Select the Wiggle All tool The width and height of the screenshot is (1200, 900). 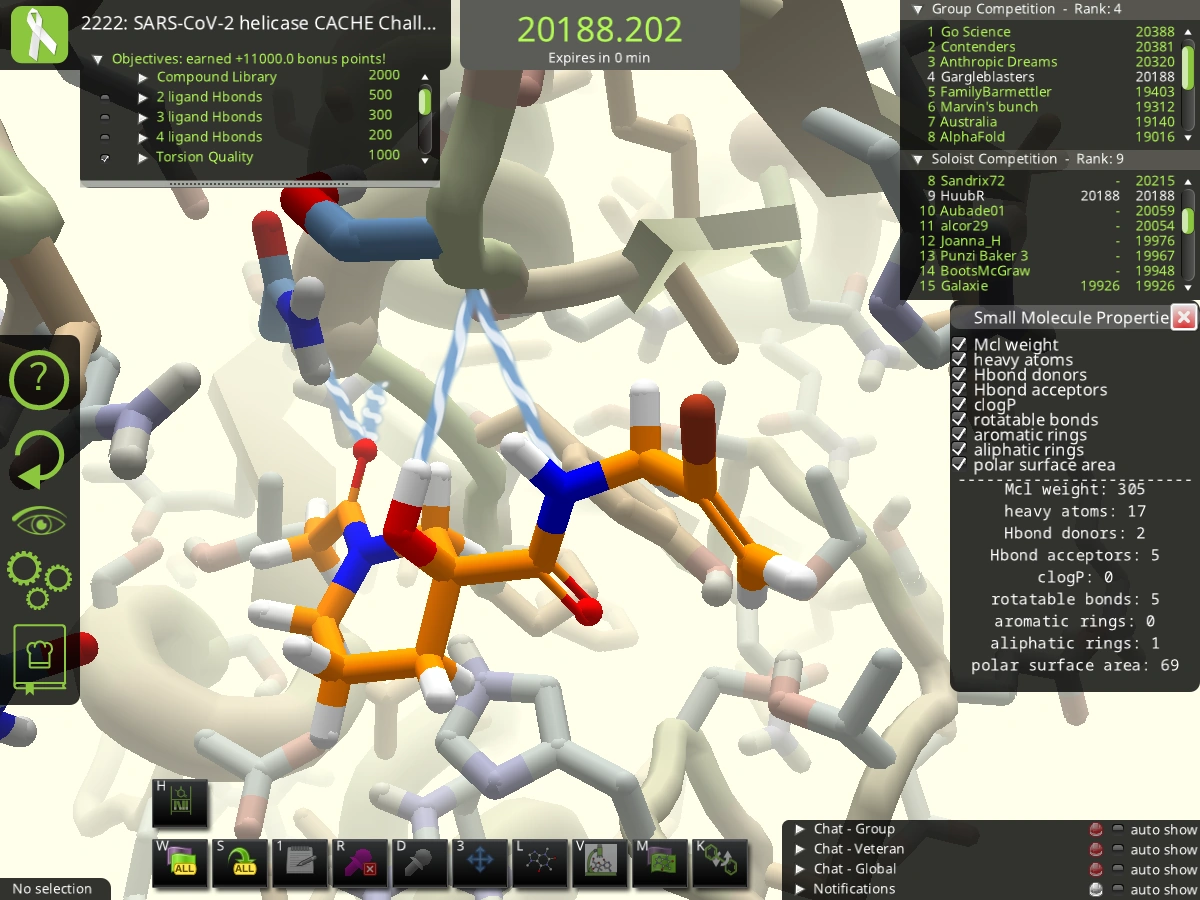pyautogui.click(x=180, y=863)
